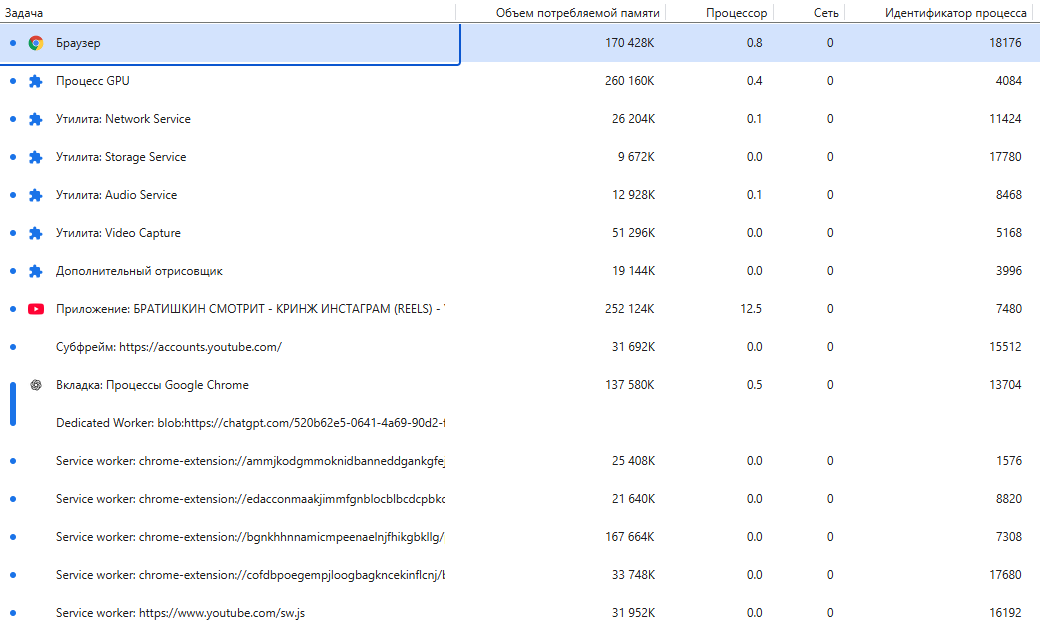Select the БРАТИШКИН СМОТРИТ application task

(x=520, y=309)
